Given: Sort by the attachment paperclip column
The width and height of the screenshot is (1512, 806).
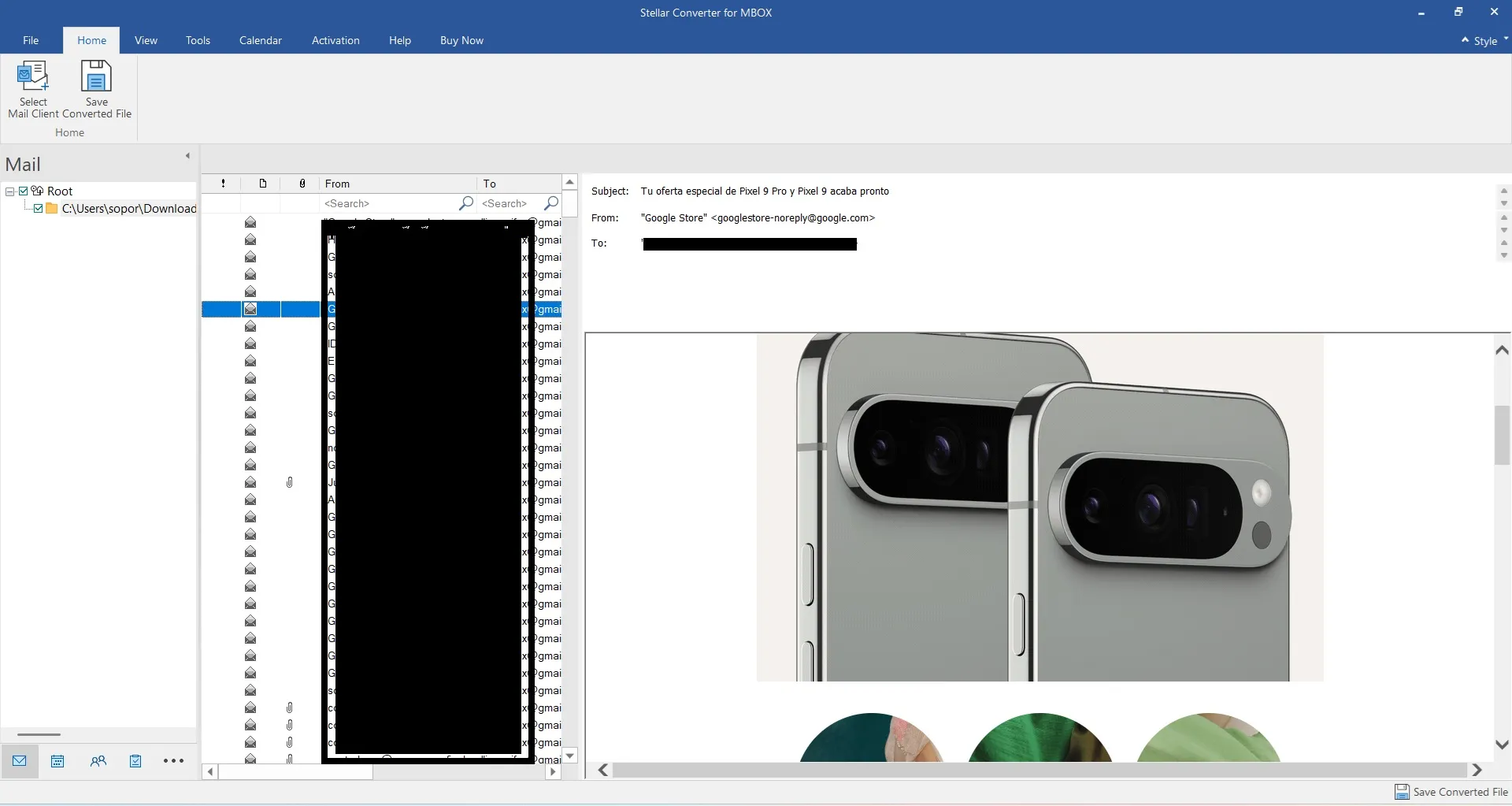Looking at the screenshot, I should (302, 184).
